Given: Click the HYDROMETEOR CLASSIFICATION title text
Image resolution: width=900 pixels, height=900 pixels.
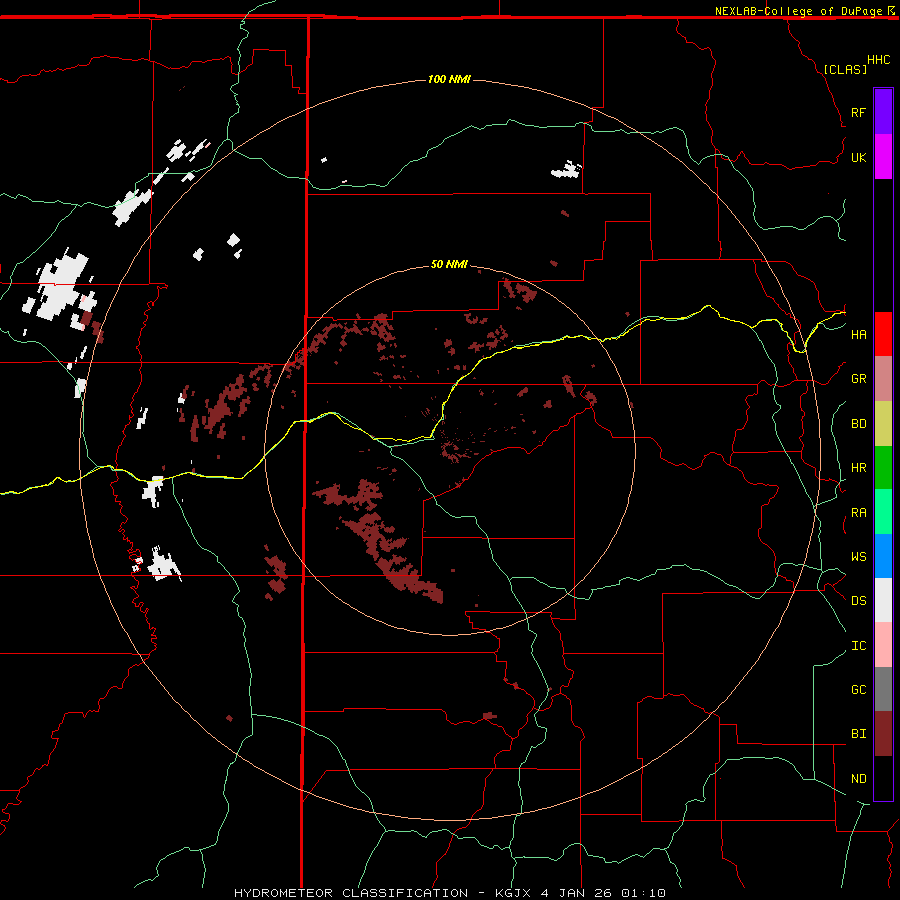Looking at the screenshot, I should [351, 893].
